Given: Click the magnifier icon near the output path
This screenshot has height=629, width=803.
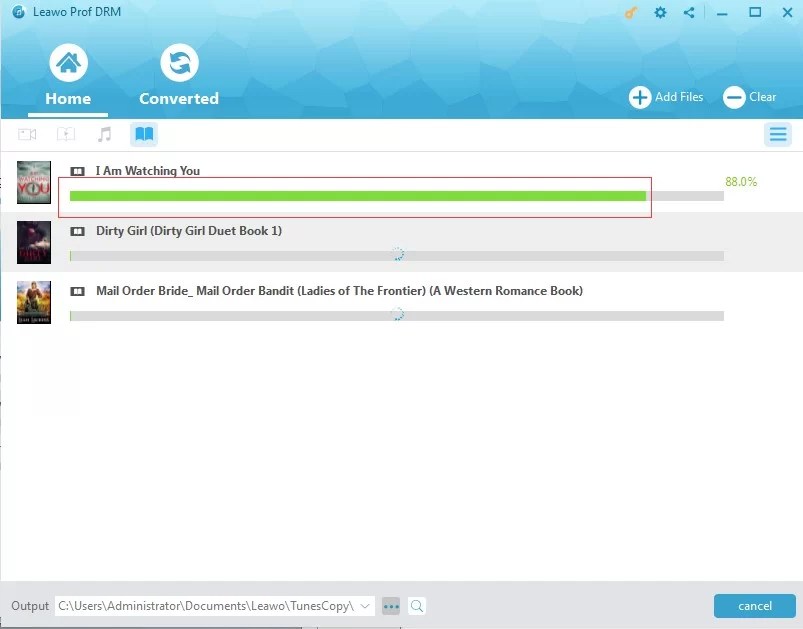Looking at the screenshot, I should pos(416,606).
